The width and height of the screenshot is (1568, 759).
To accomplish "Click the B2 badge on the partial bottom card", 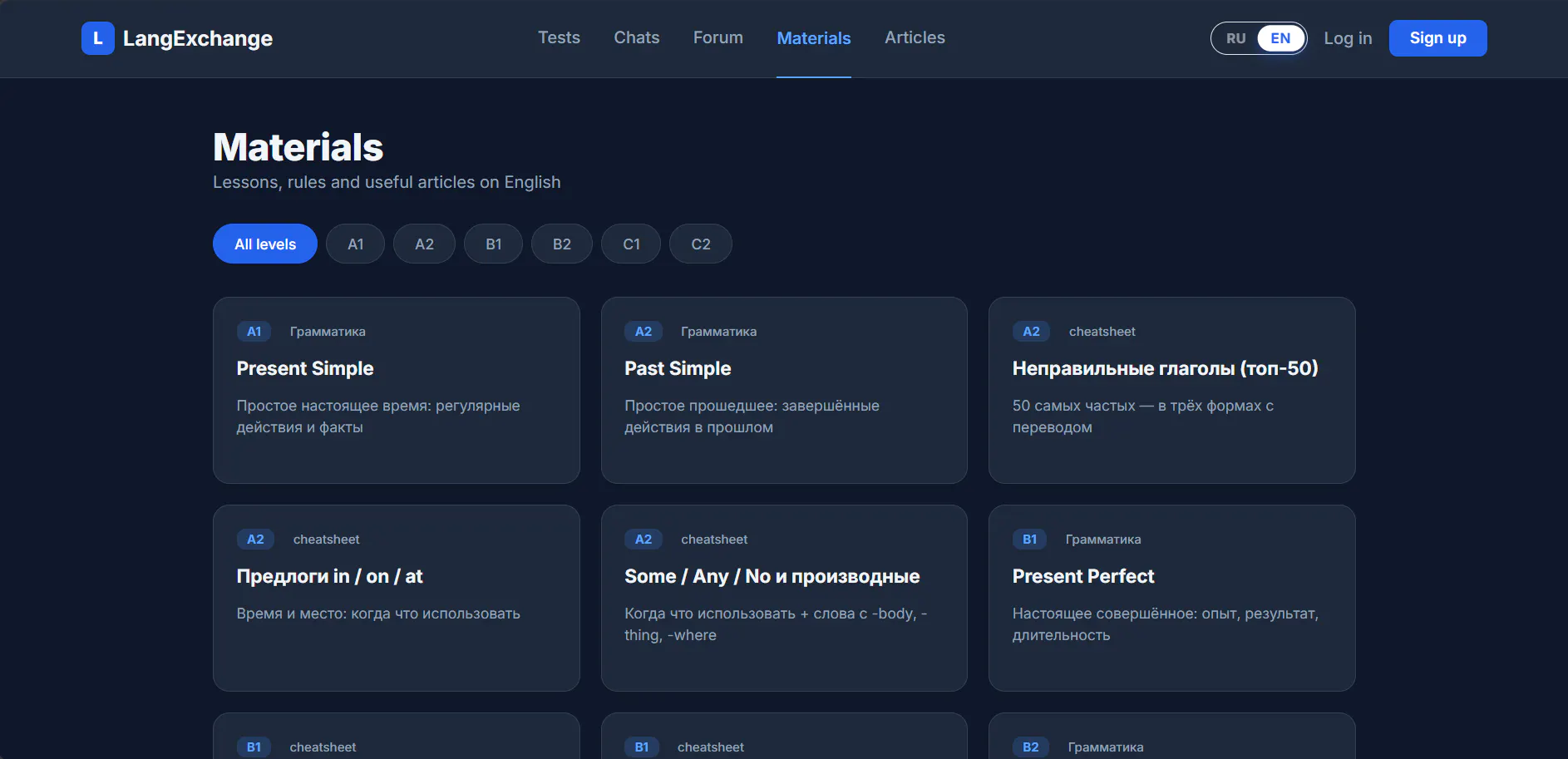I will click(x=1031, y=747).
